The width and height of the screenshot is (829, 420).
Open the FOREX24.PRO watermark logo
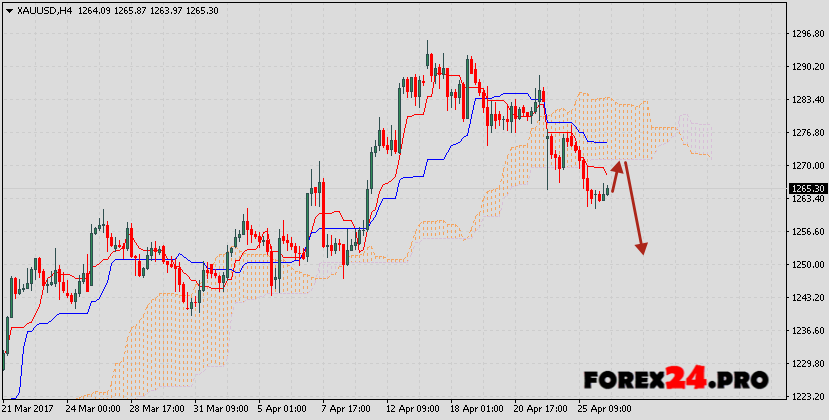[676, 379]
